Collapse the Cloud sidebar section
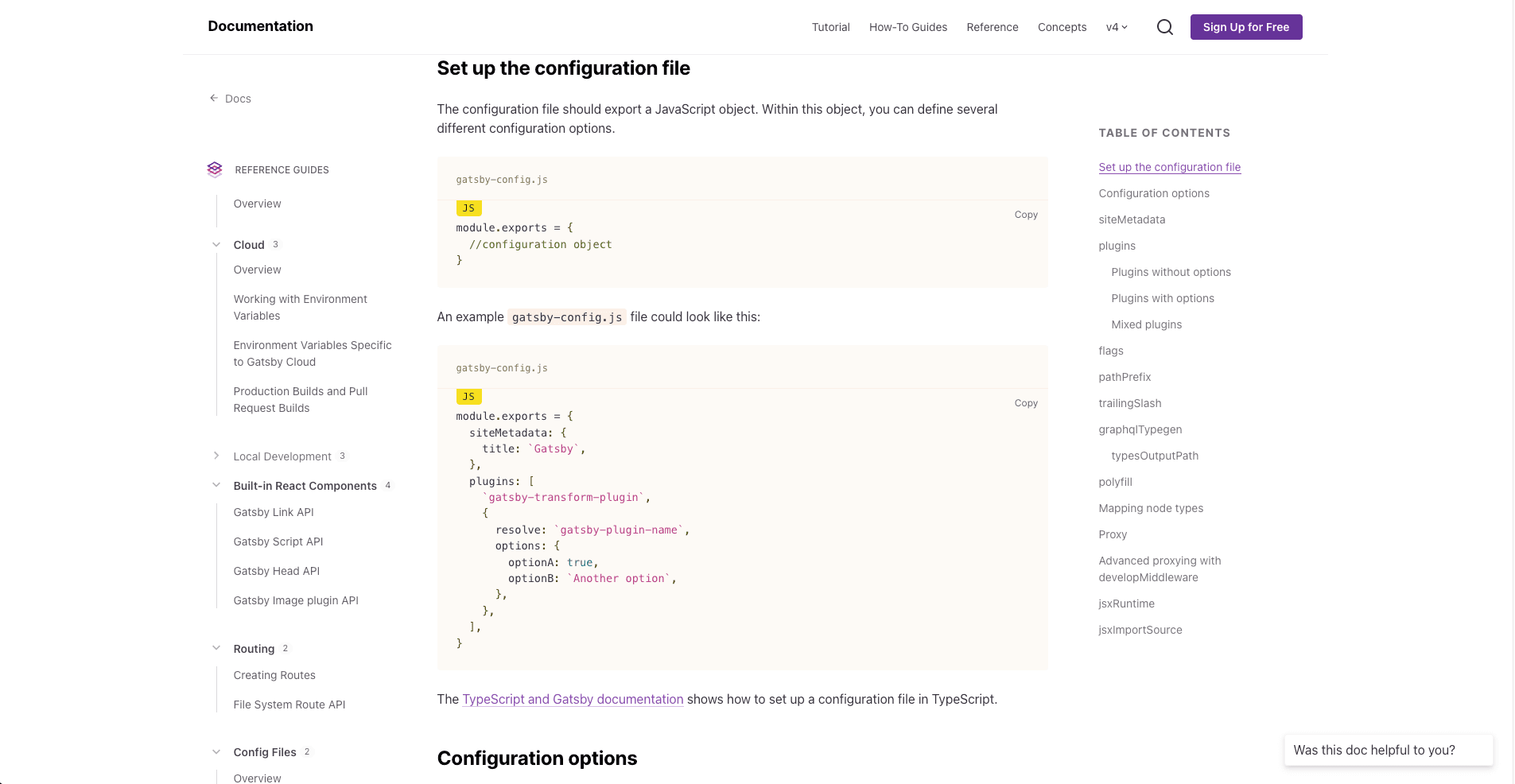The height and width of the screenshot is (784, 1515). point(216,244)
